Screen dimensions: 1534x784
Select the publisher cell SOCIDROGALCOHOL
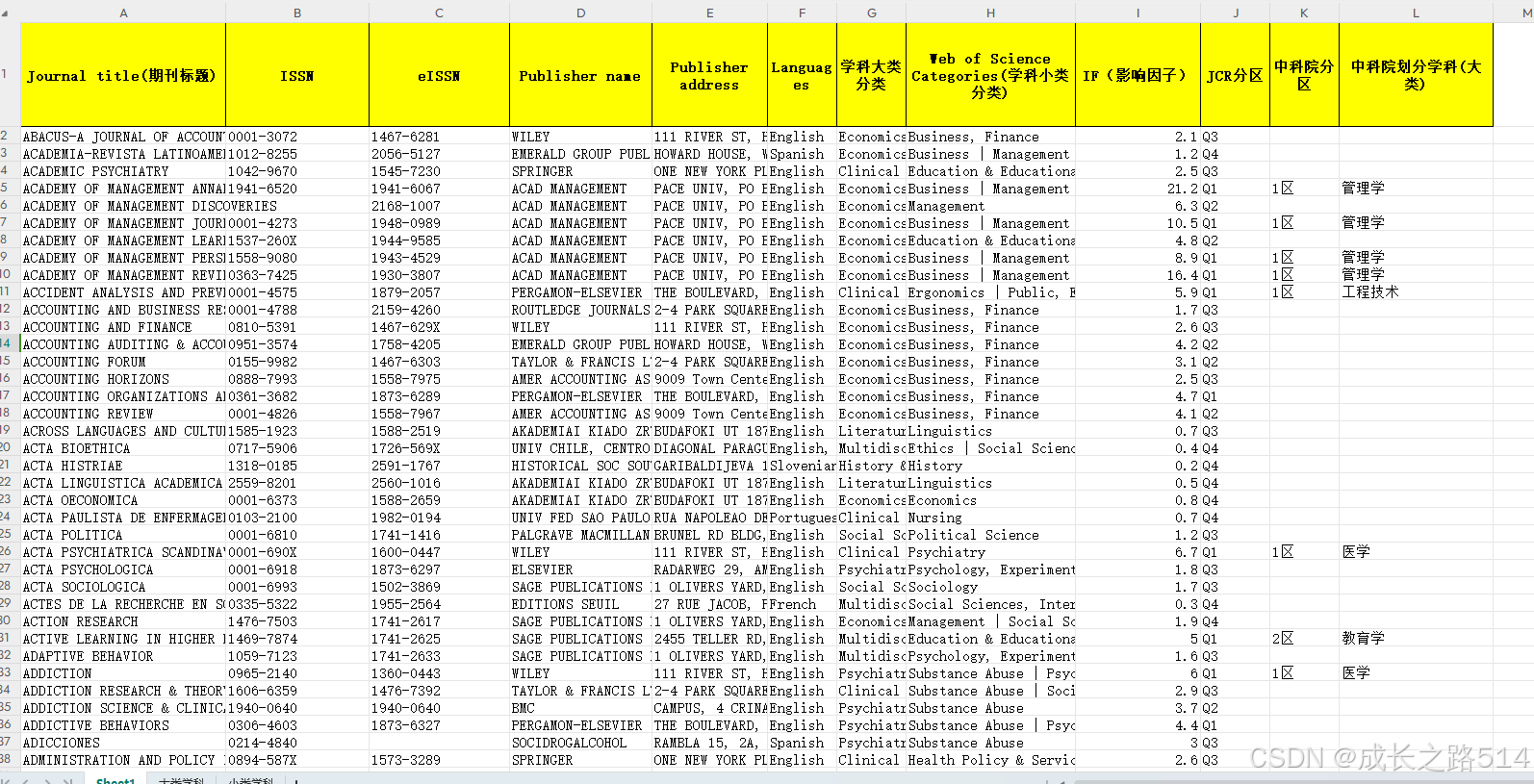pyautogui.click(x=581, y=743)
